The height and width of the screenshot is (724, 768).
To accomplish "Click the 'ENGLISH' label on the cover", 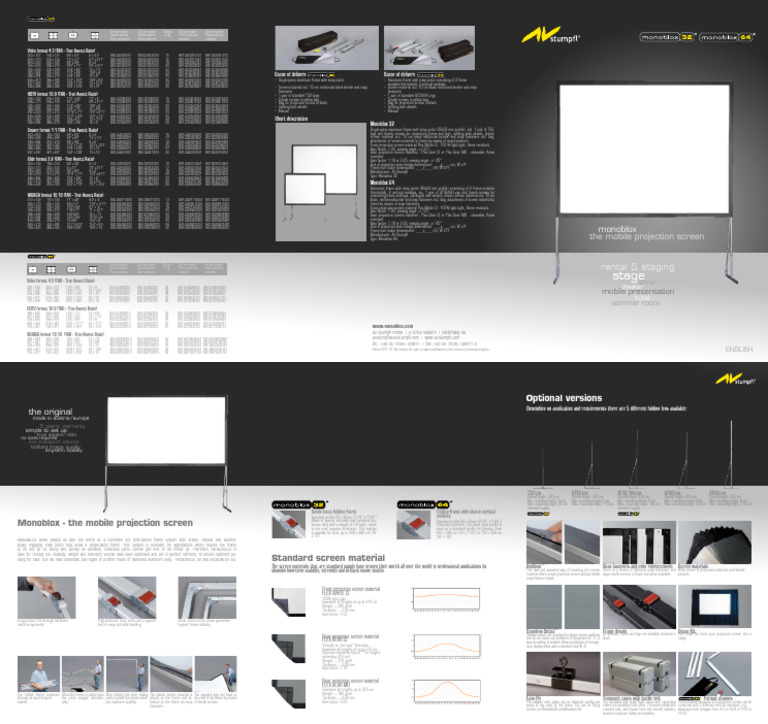I will 739,349.
